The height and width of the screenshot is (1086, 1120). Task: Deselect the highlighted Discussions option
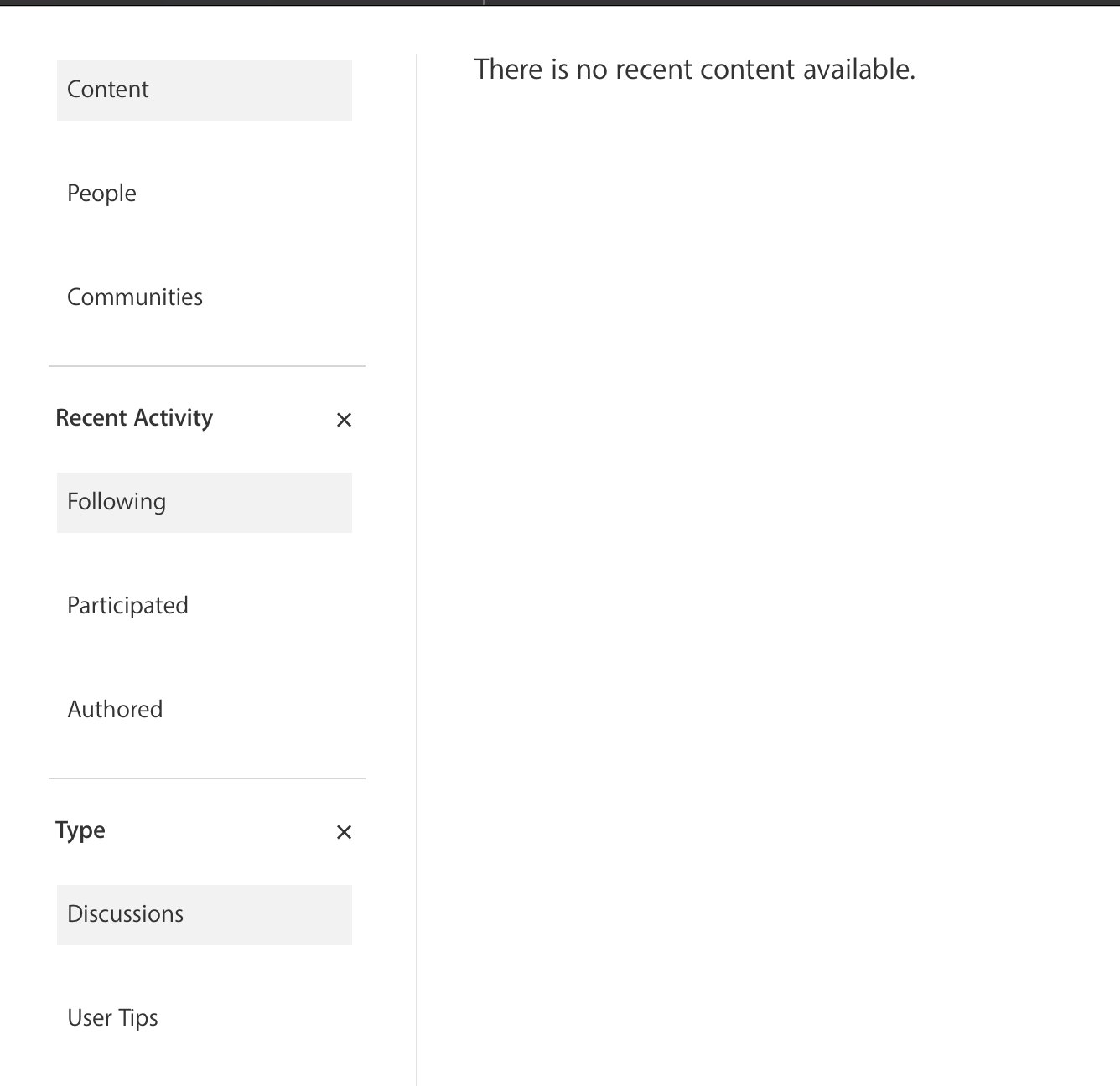[204, 914]
